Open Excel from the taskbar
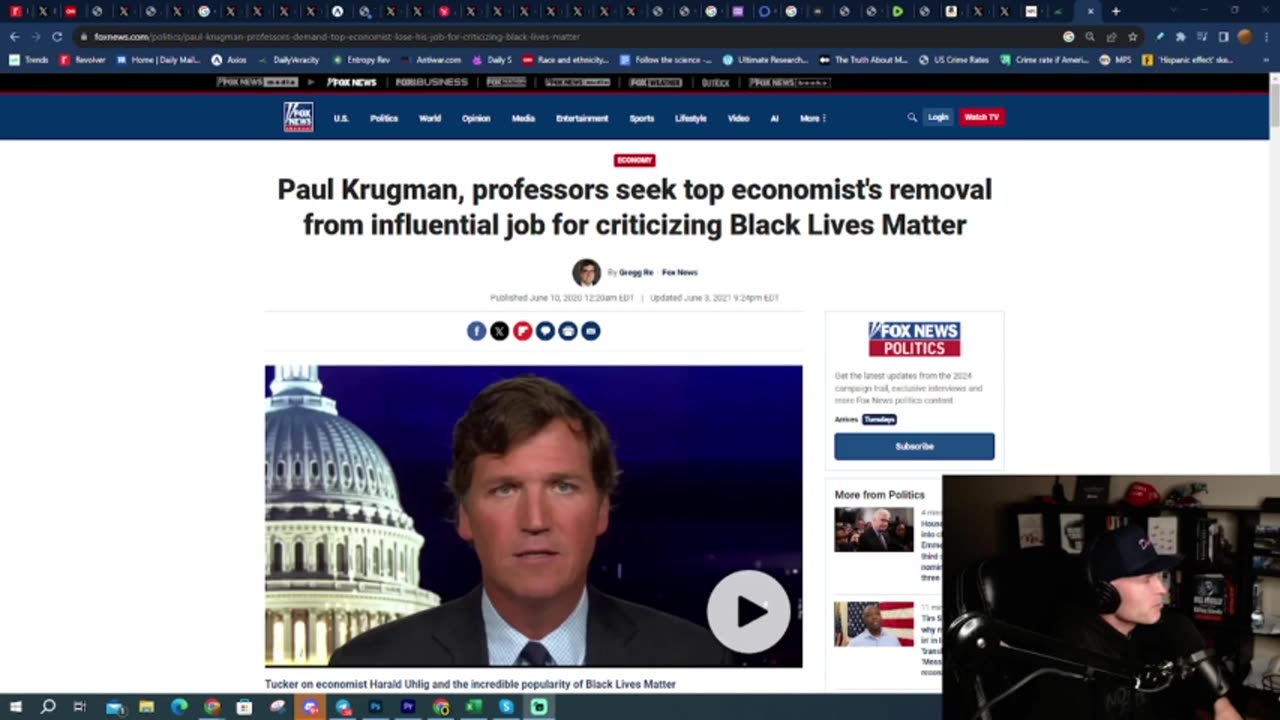The image size is (1280, 720). [473, 707]
